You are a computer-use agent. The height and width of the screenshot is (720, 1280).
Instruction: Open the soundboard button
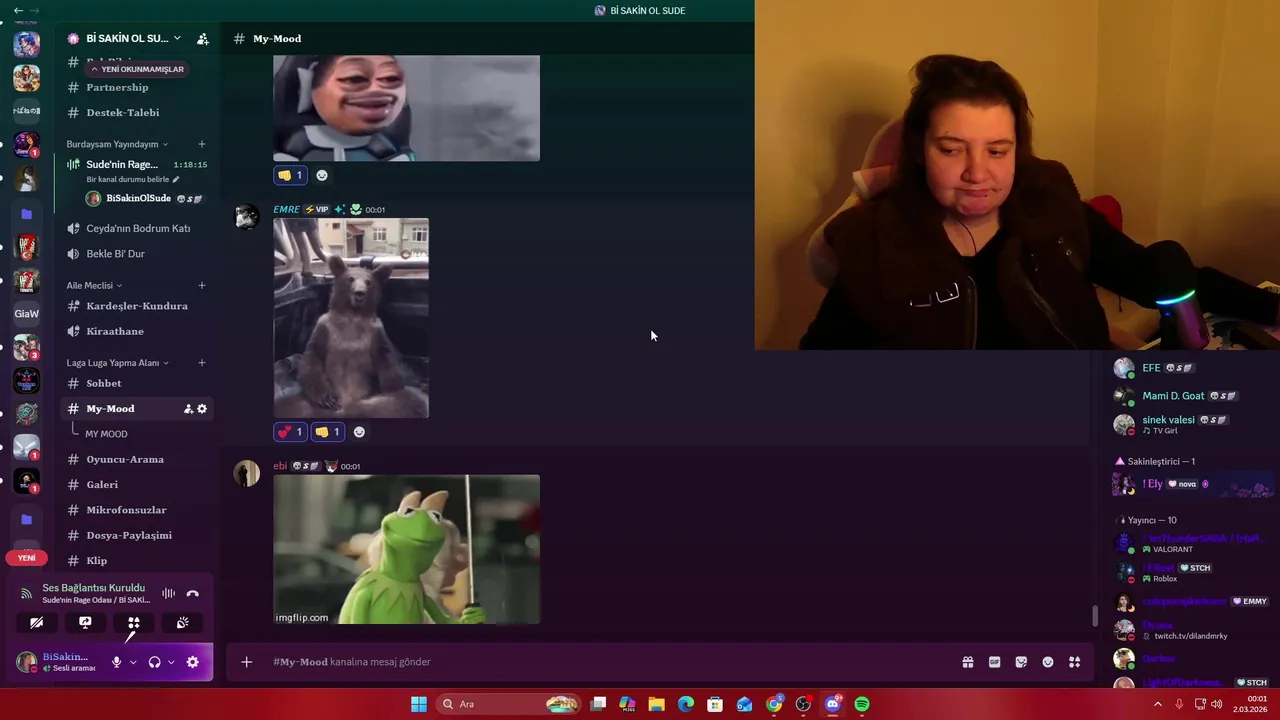(182, 623)
